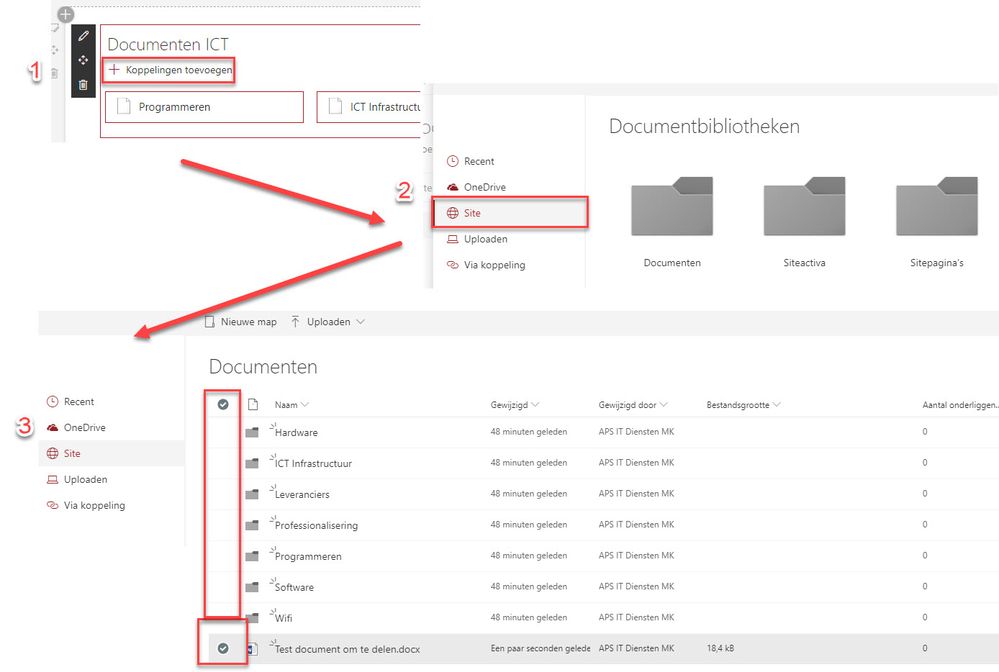This screenshot has width=999, height=672.
Task: Open the Documenten library folder
Action: coord(672,222)
